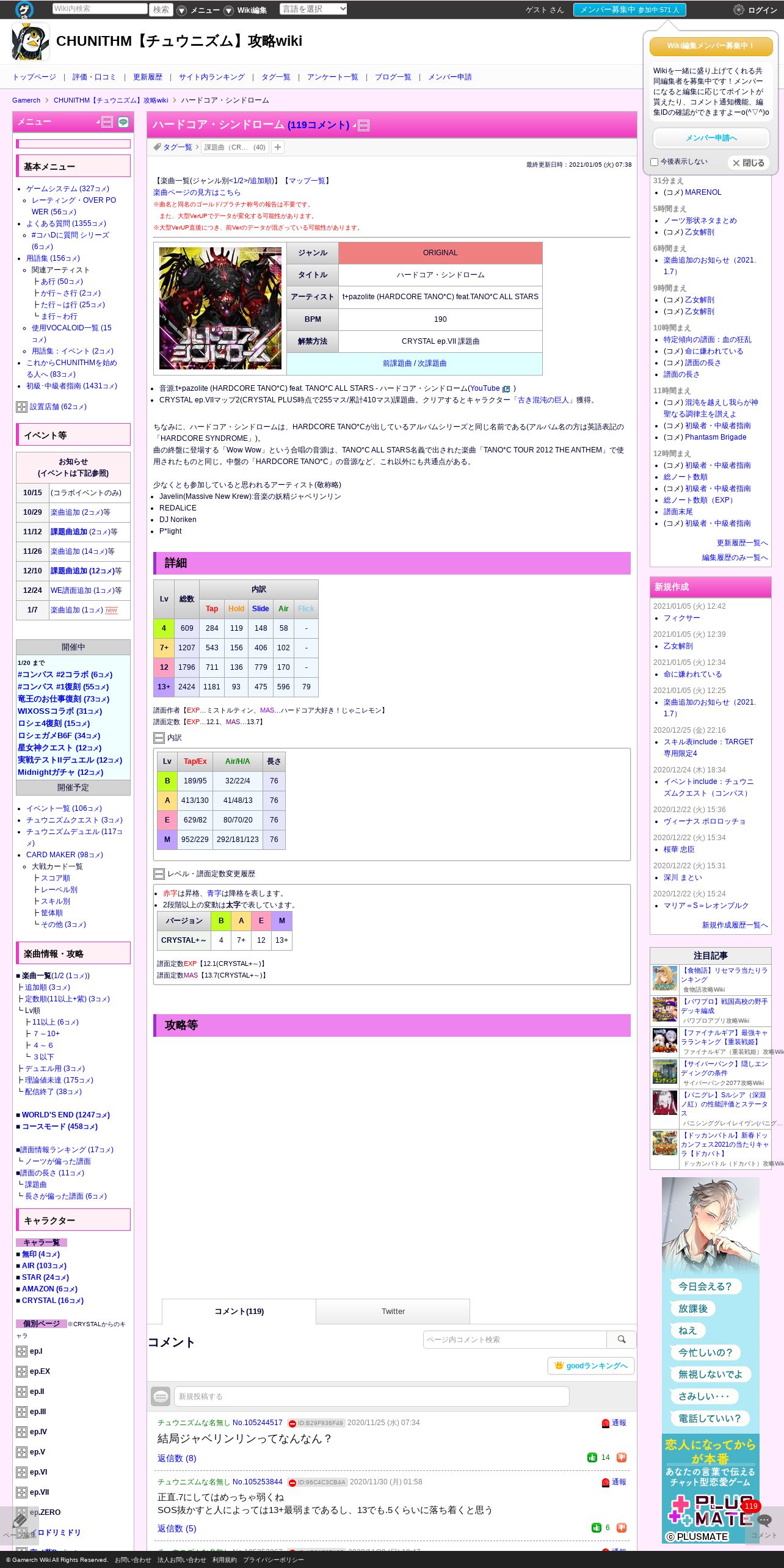
Task: Add a new tag with plus icon
Action: (x=277, y=147)
